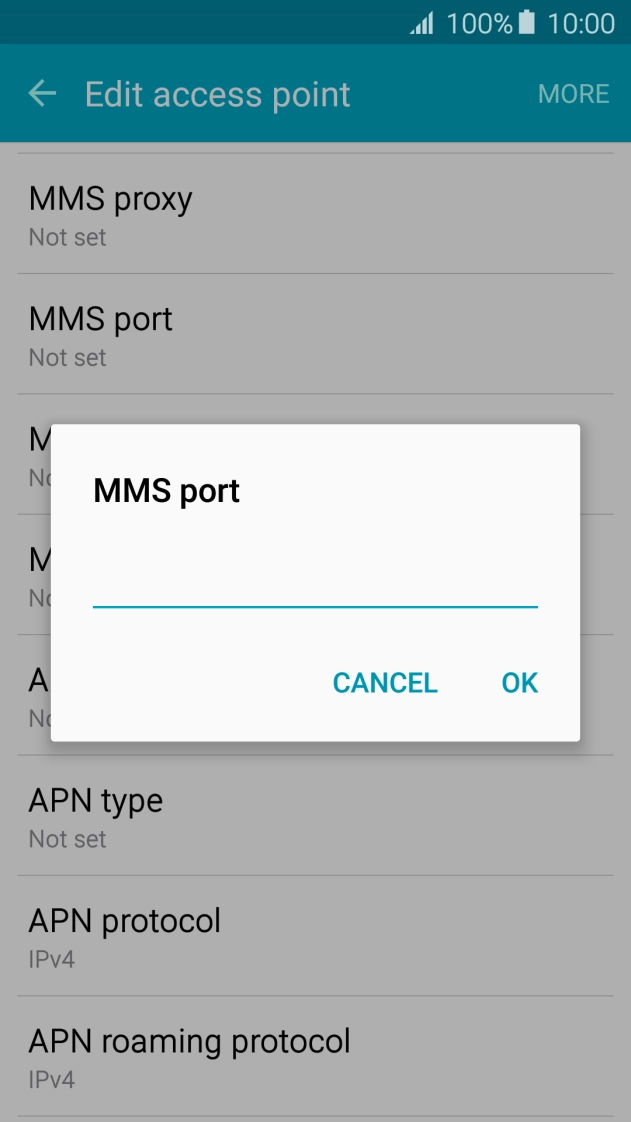This screenshot has width=631, height=1122.
Task: Tap IPv4 value under APN protocol
Action: [52, 959]
